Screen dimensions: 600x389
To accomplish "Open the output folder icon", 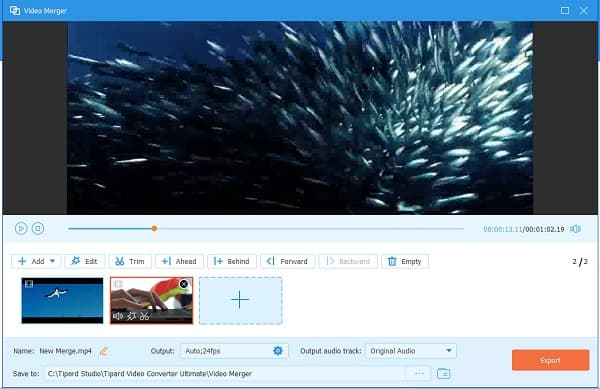I will click(x=443, y=373).
